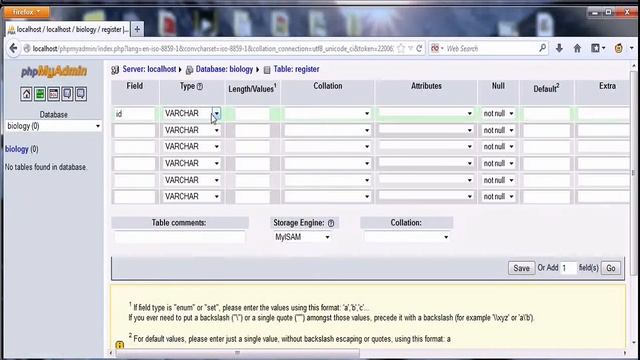The height and width of the screenshot is (360, 640).
Task: Open the biology link in the sidebar
Action: tap(17, 149)
